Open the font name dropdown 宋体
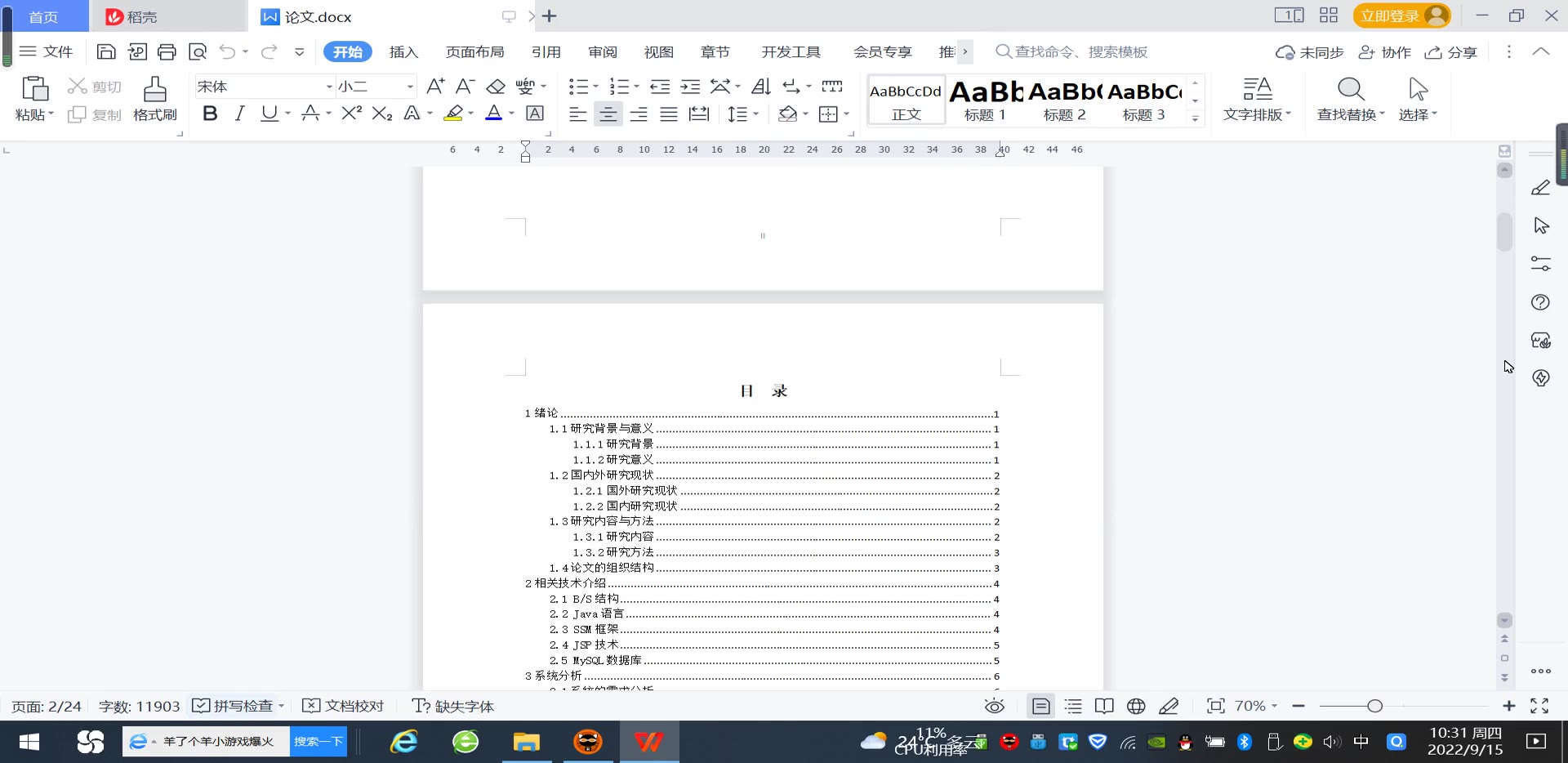The image size is (1568, 763). (329, 87)
